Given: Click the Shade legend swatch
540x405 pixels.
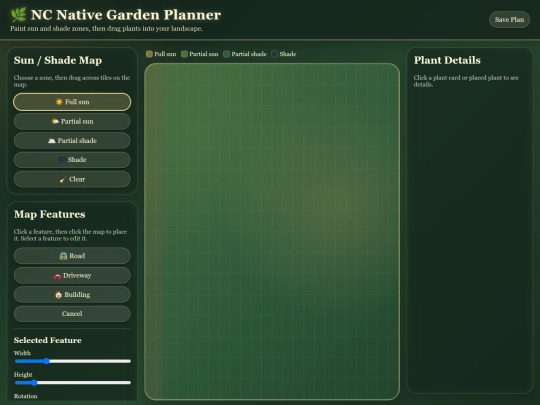Looking at the screenshot, I should pyautogui.click(x=274, y=54).
